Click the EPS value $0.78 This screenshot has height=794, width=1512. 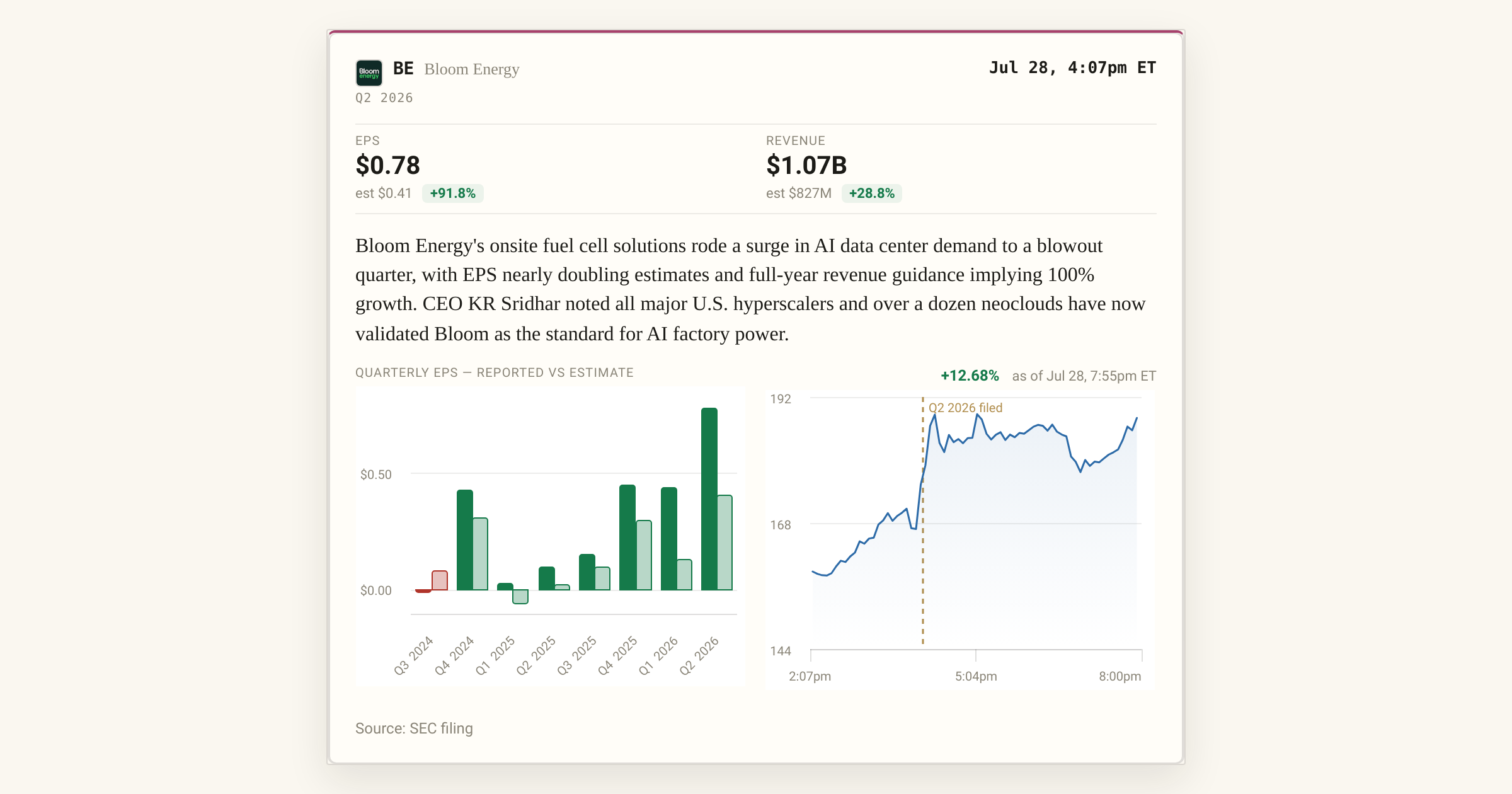[387, 165]
